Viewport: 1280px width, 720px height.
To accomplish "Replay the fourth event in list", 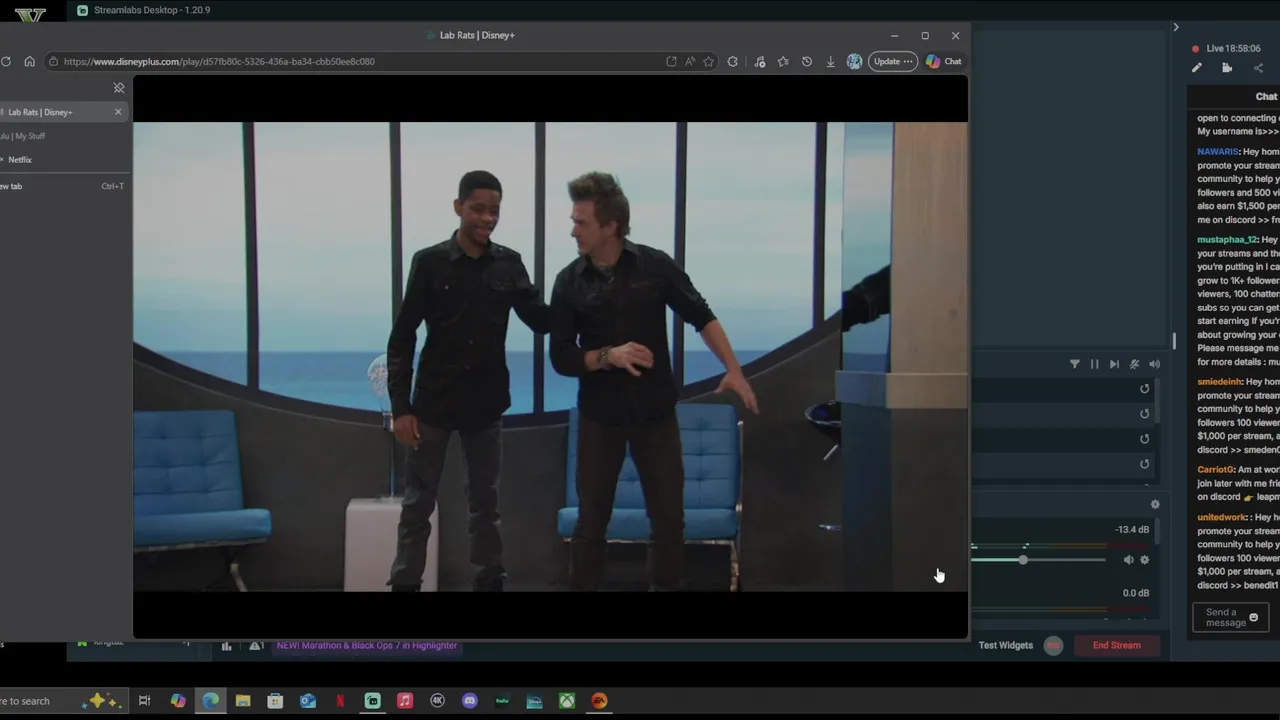I will coord(1145,464).
